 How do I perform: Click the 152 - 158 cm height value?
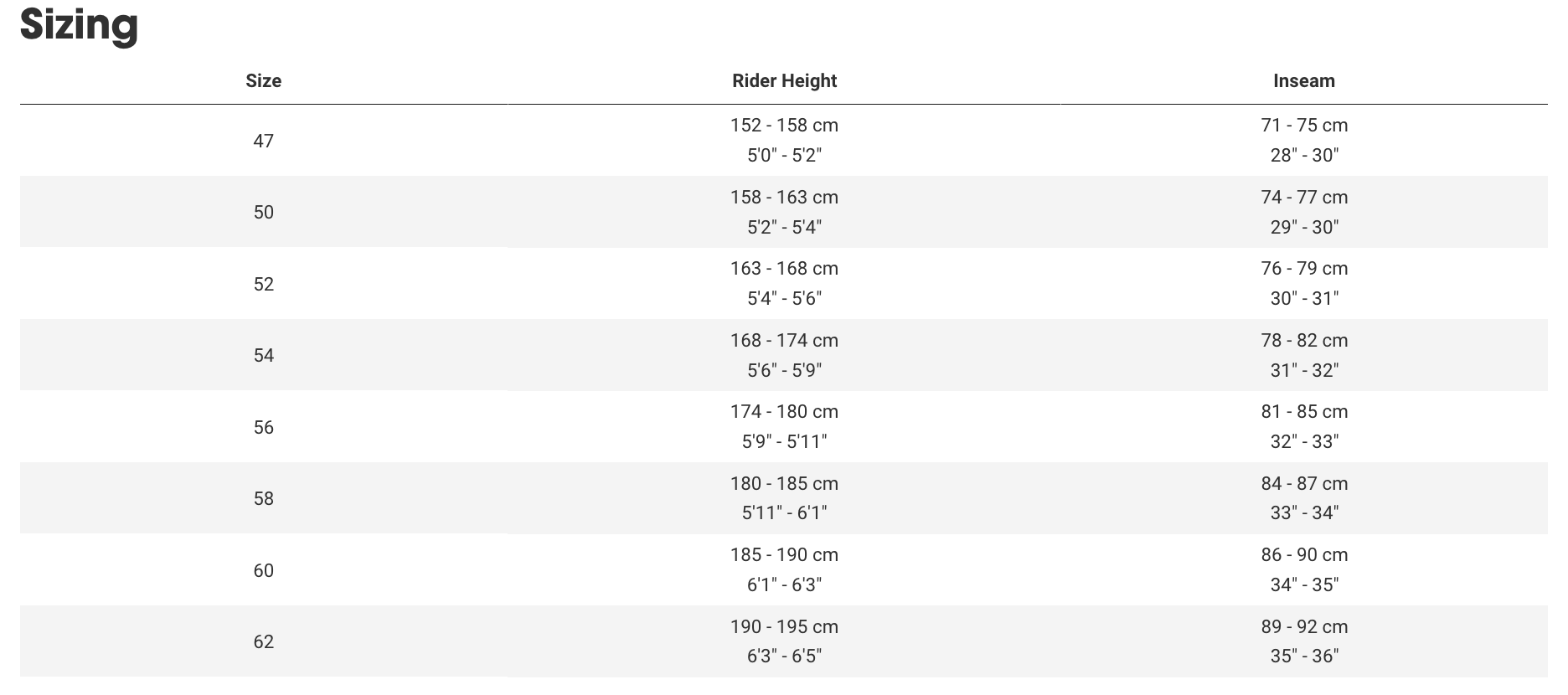[784, 126]
